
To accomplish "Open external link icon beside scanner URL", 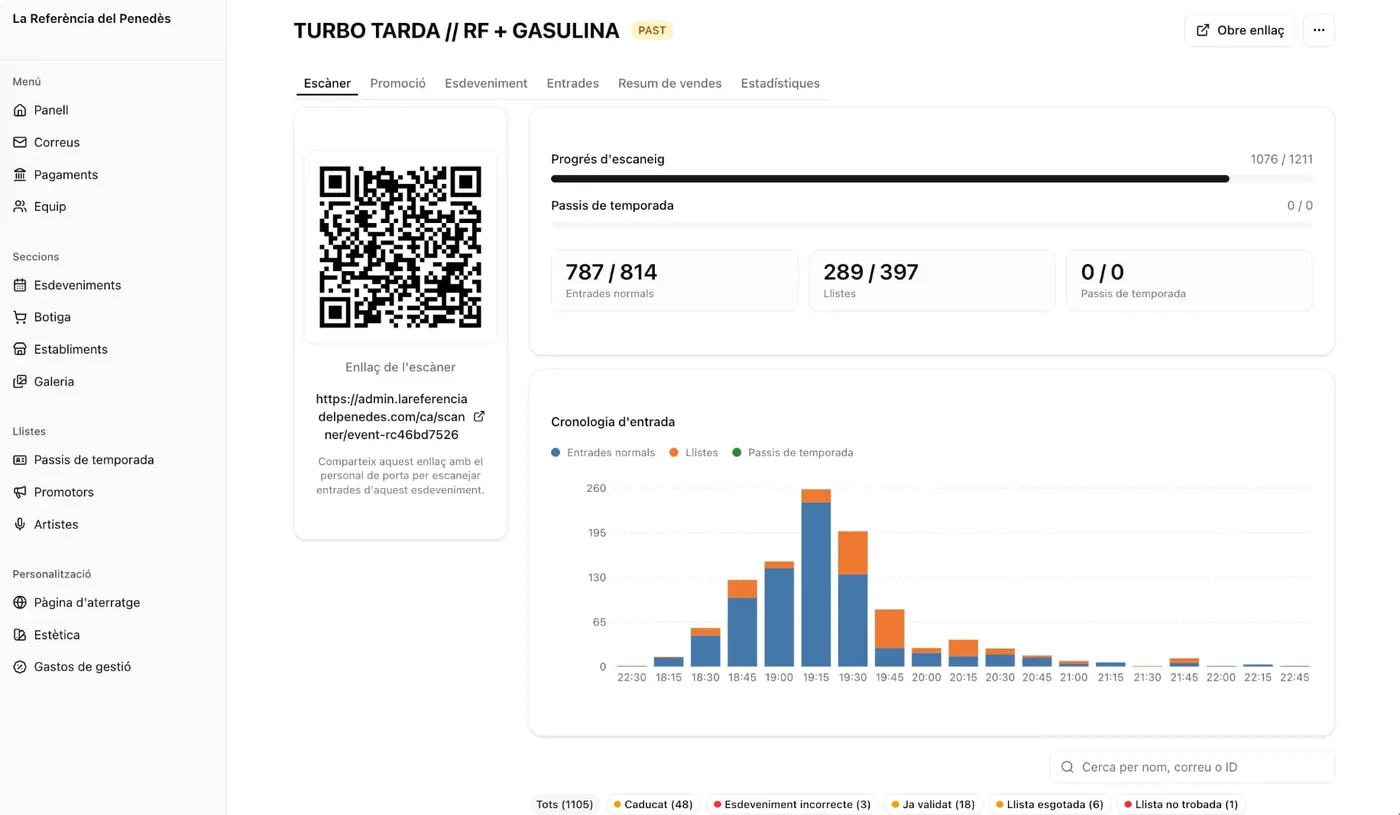I will click(x=479, y=416).
